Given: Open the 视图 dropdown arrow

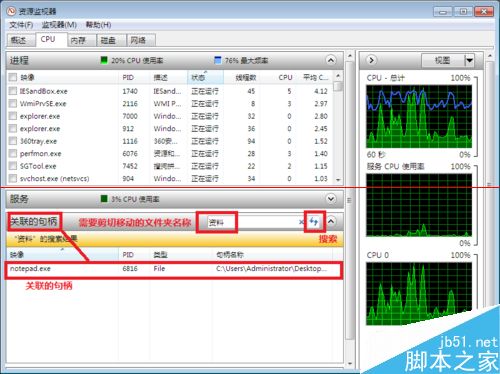Looking at the screenshot, I should [469, 60].
